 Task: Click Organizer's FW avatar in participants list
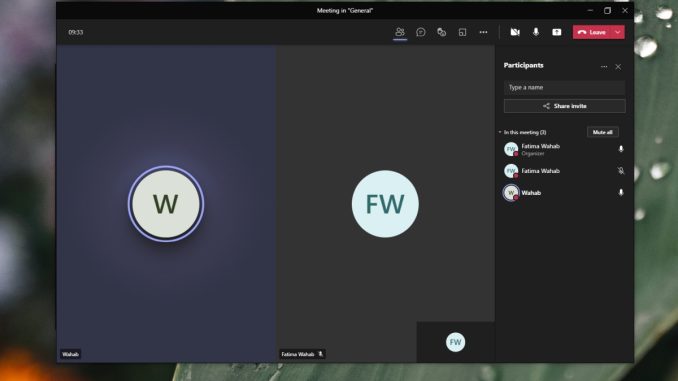pos(511,149)
